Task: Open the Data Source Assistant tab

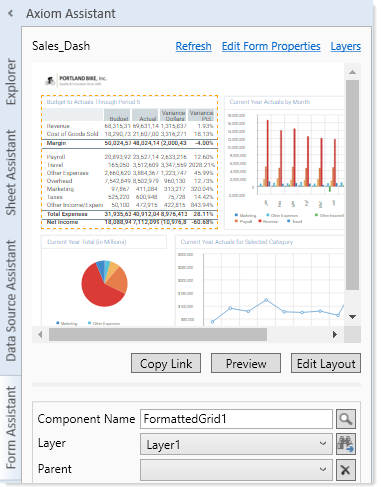Action: click(11, 300)
